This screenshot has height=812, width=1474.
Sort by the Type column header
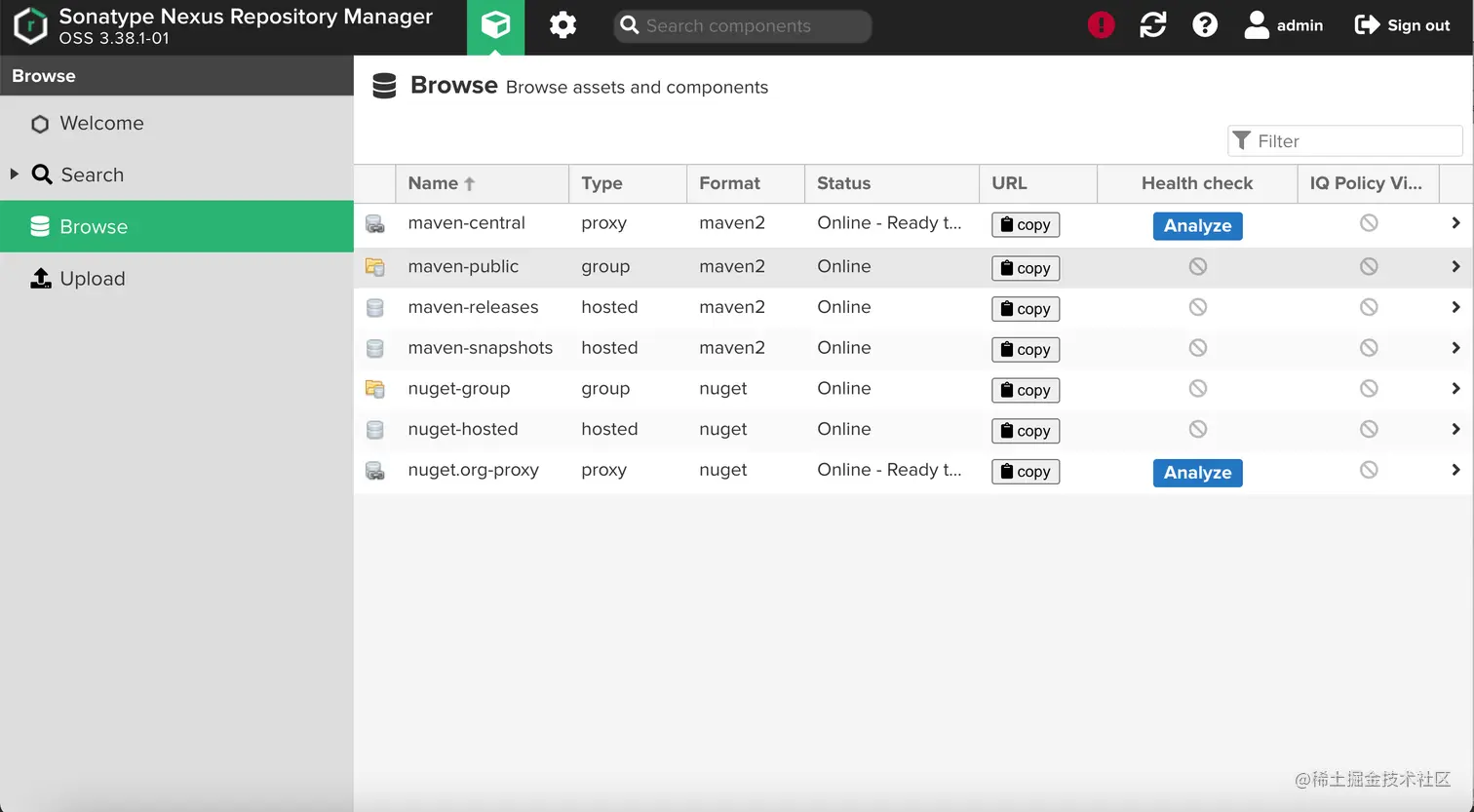tap(628, 183)
